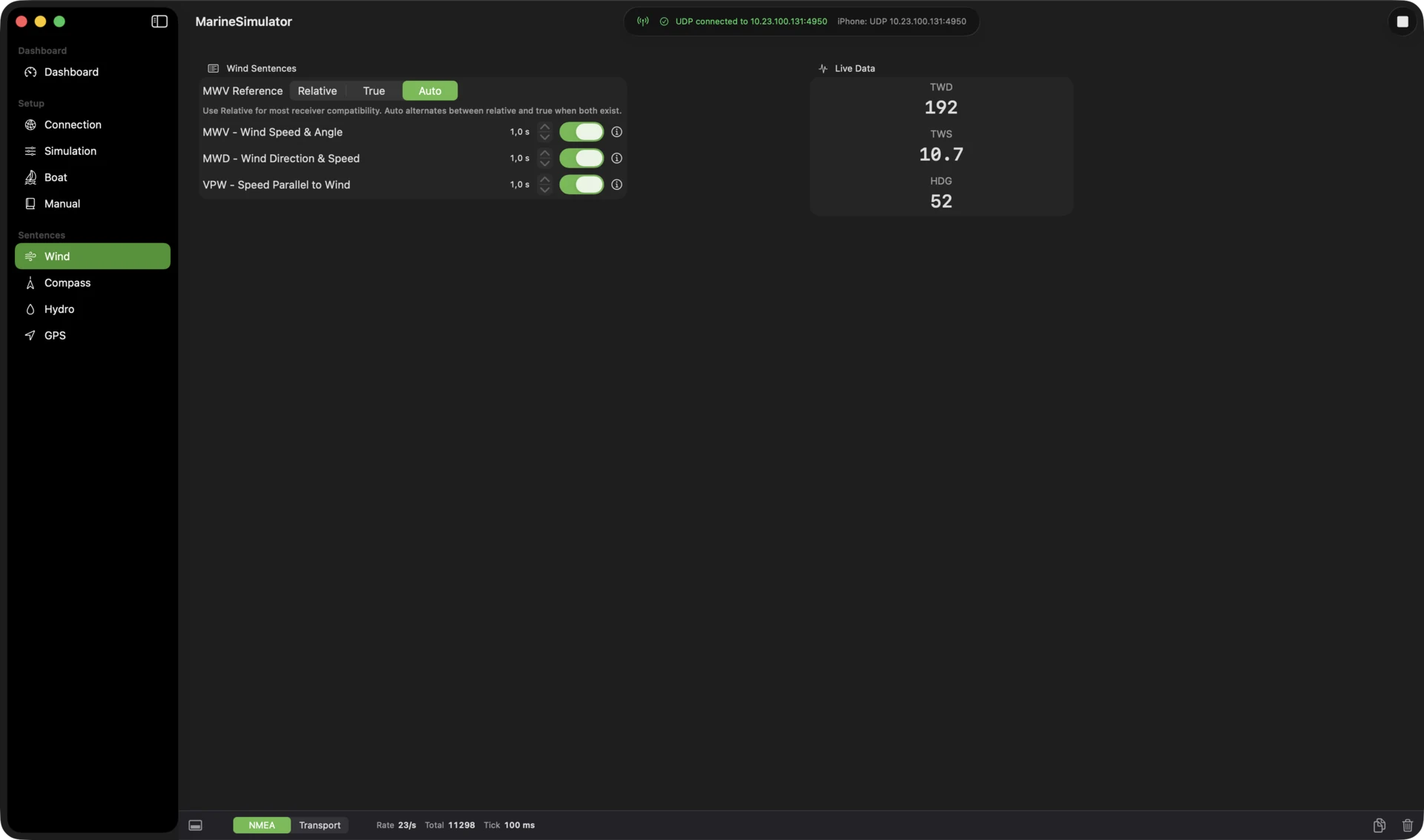
Task: Switch to the Transport tab
Action: [320, 825]
